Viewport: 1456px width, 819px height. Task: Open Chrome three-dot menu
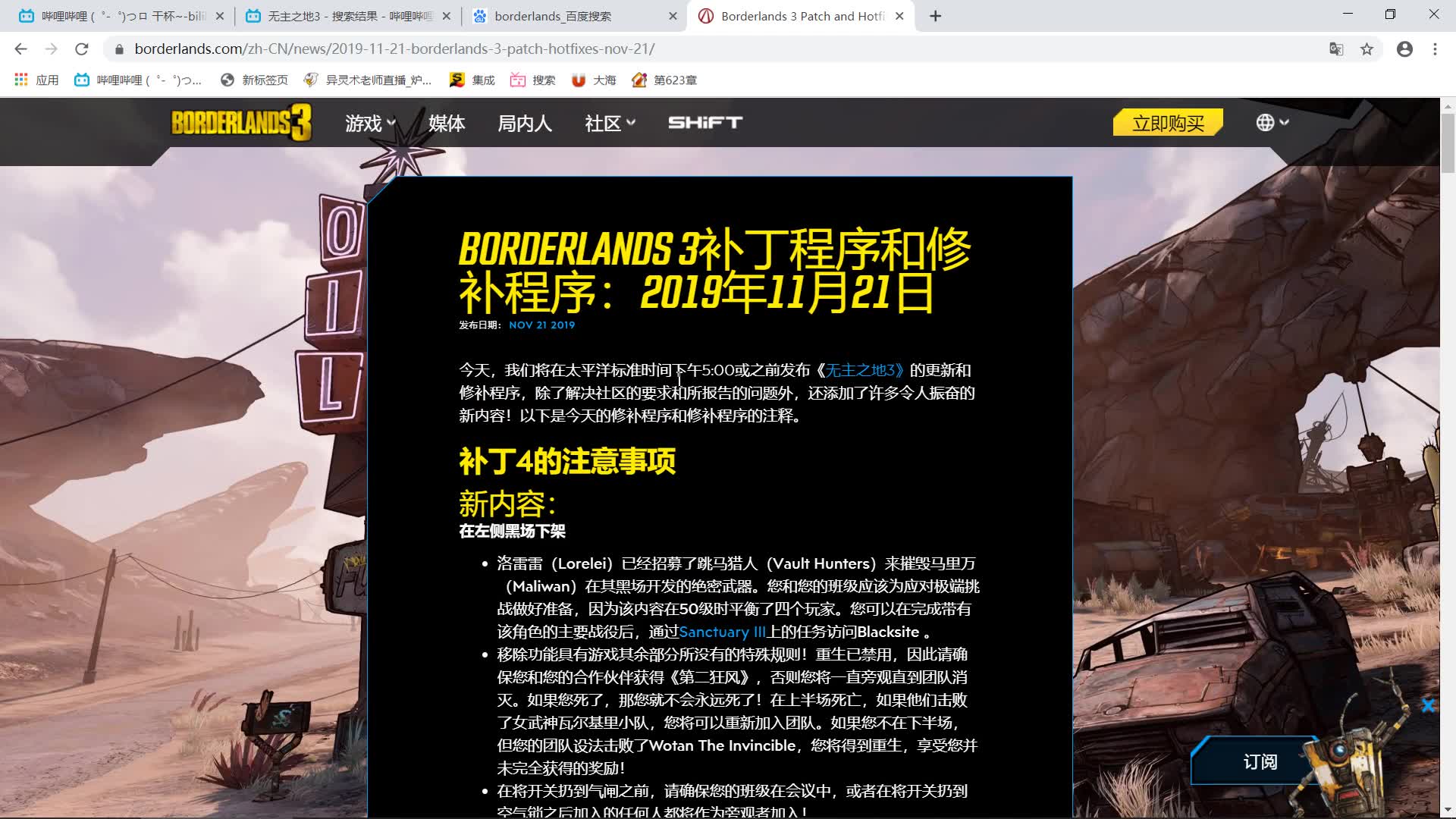[1435, 49]
